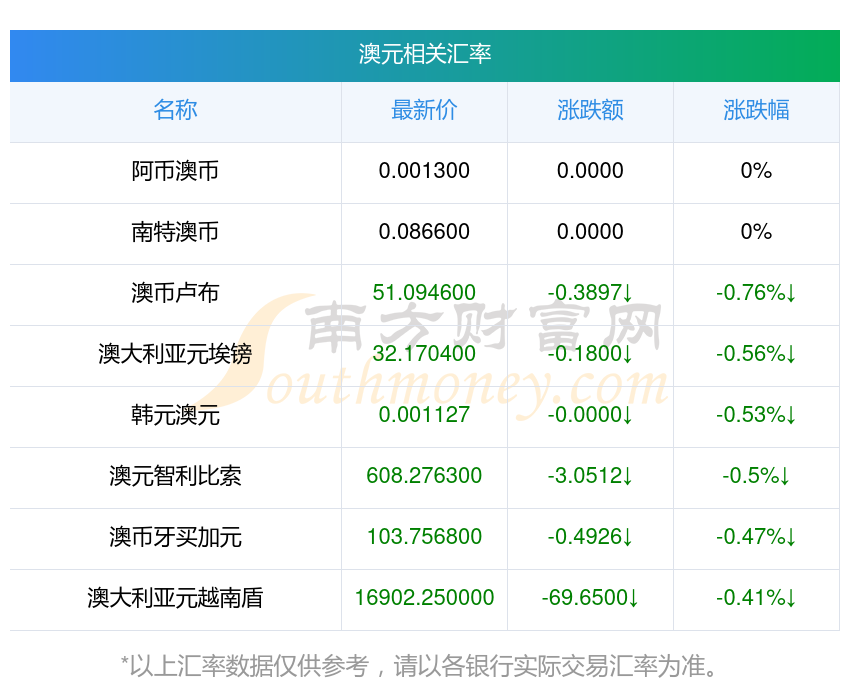Click the price 51.094600

[x=424, y=293]
